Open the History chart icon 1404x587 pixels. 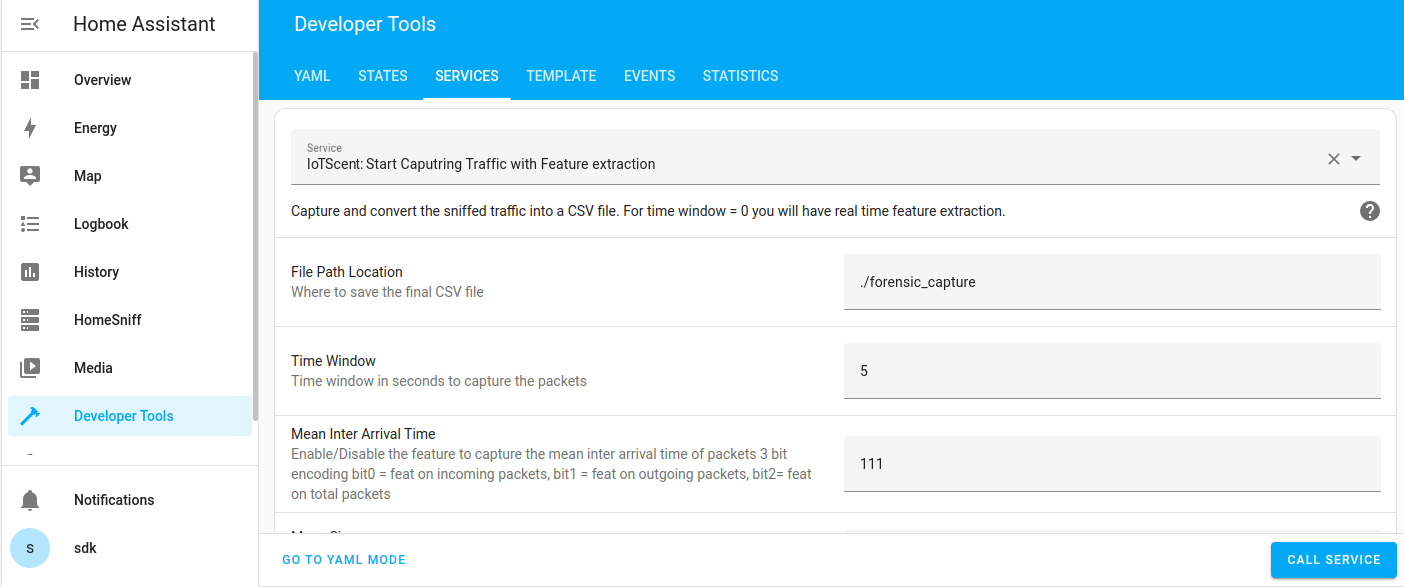coord(30,272)
